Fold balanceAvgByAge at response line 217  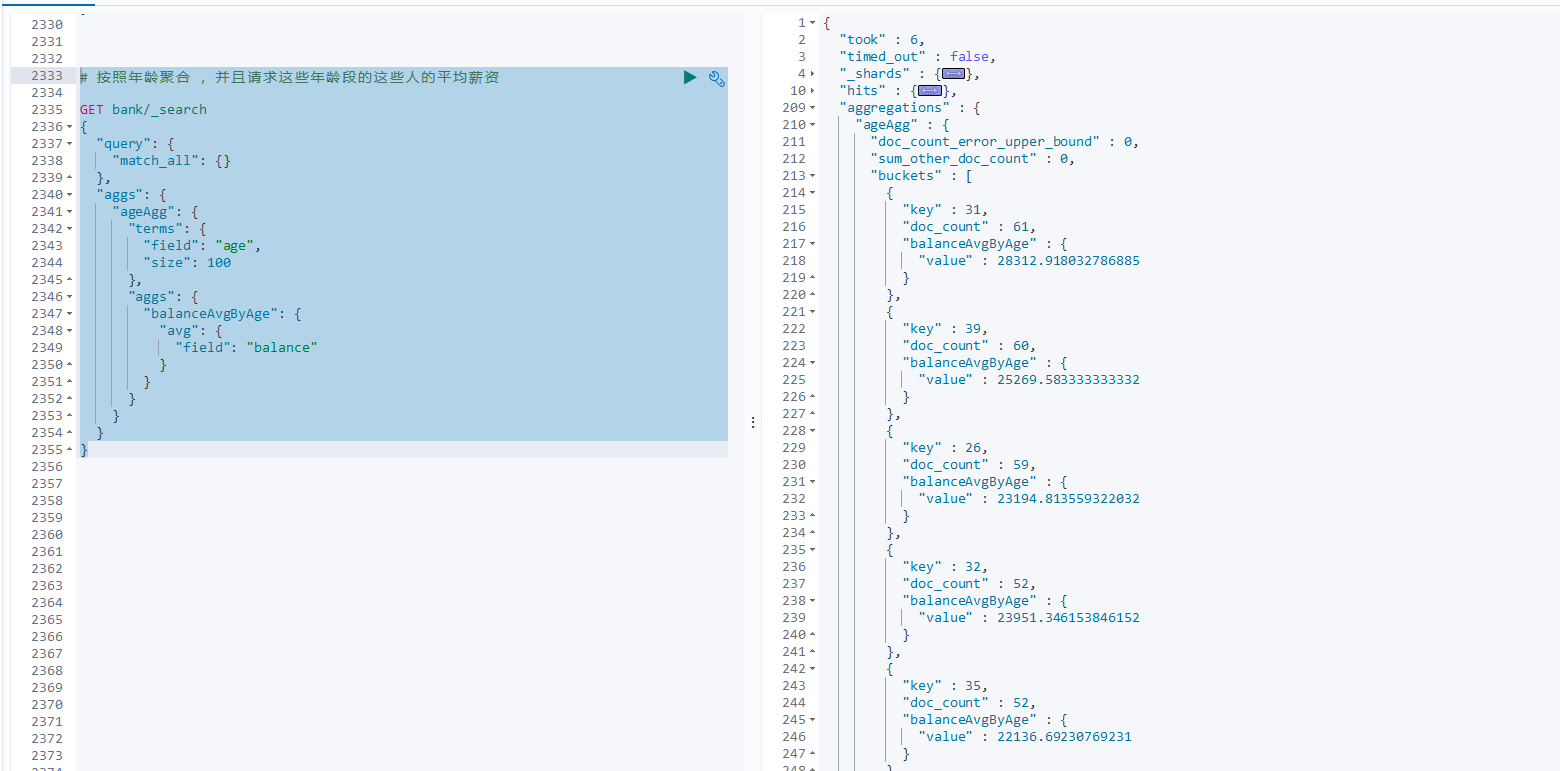pyautogui.click(x=813, y=244)
